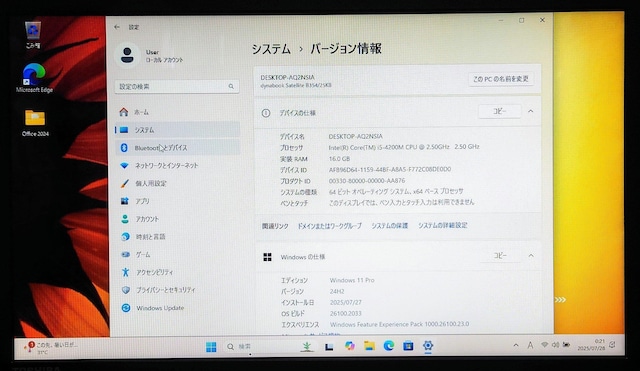Show hidden tray icons chevron
Image resolution: width=640 pixels, height=371 pixels.
[x=516, y=345]
